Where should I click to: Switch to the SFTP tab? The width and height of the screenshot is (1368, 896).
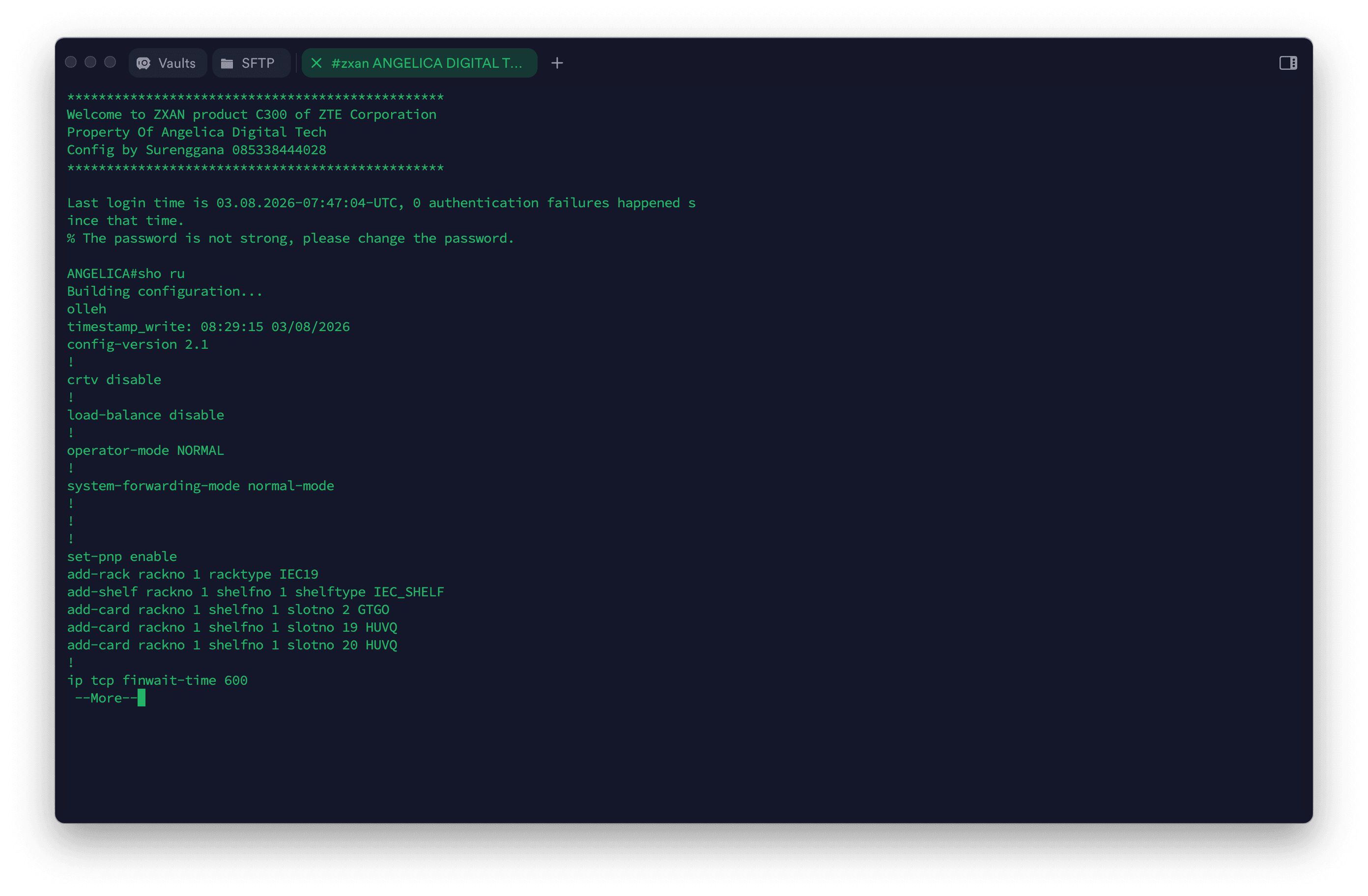click(x=257, y=63)
